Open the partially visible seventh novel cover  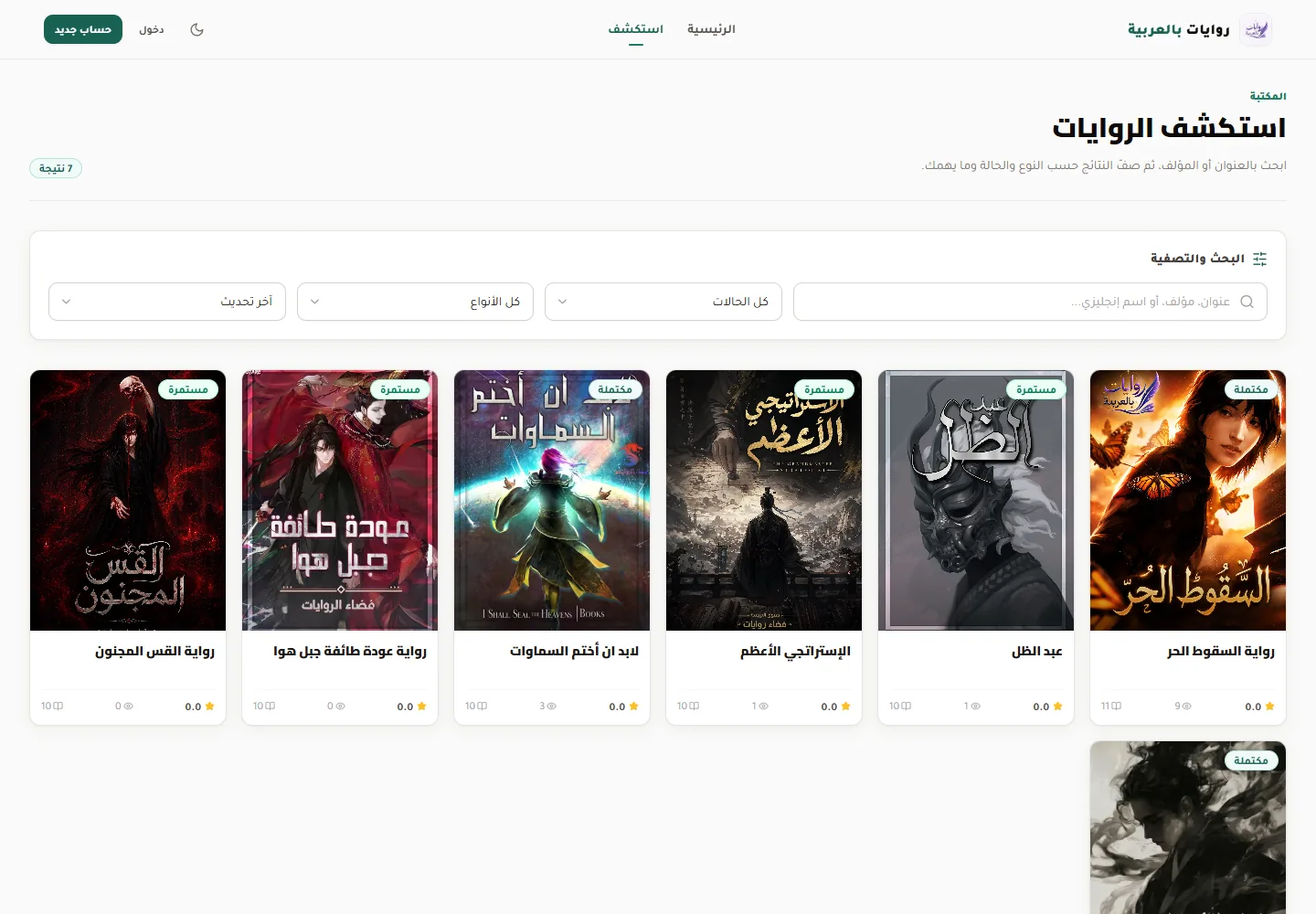point(1188,827)
